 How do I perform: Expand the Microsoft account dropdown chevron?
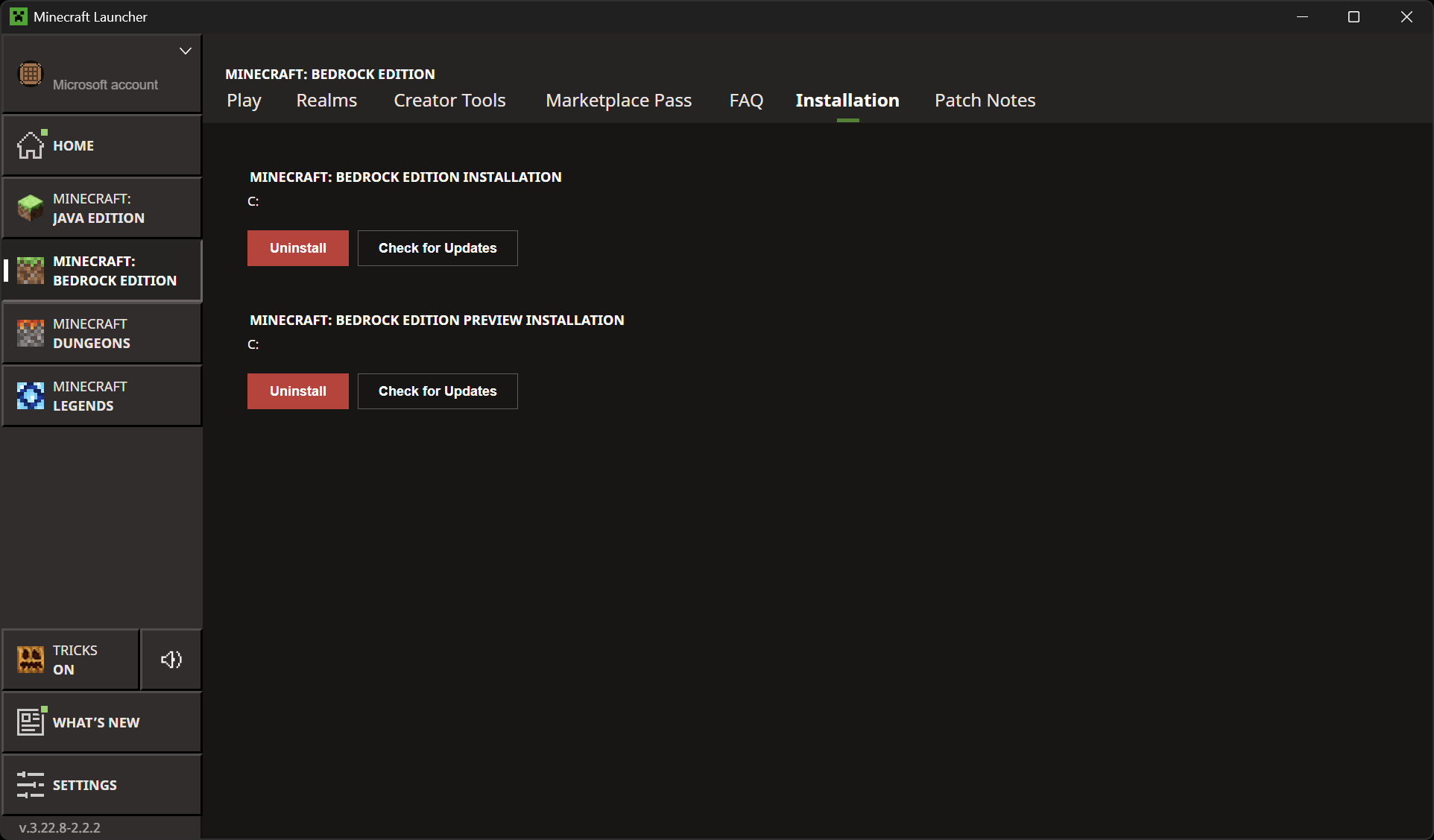tap(185, 51)
